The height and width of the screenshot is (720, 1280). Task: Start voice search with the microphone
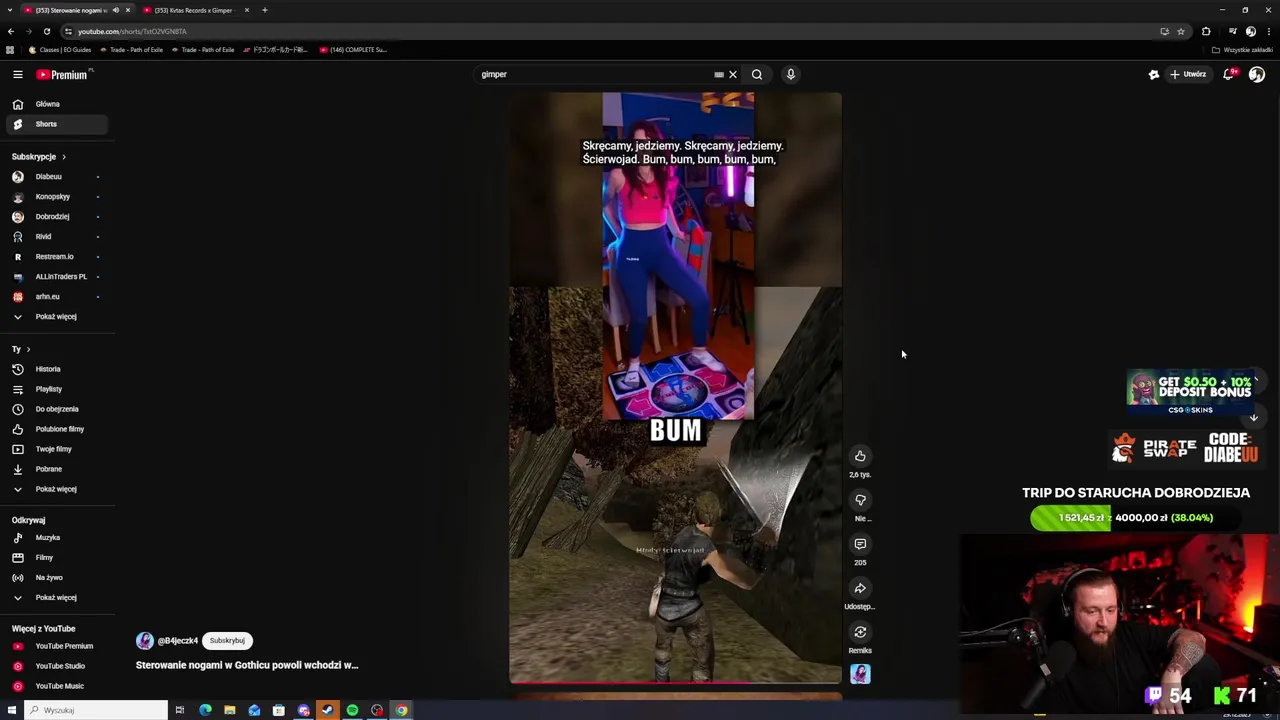point(790,74)
